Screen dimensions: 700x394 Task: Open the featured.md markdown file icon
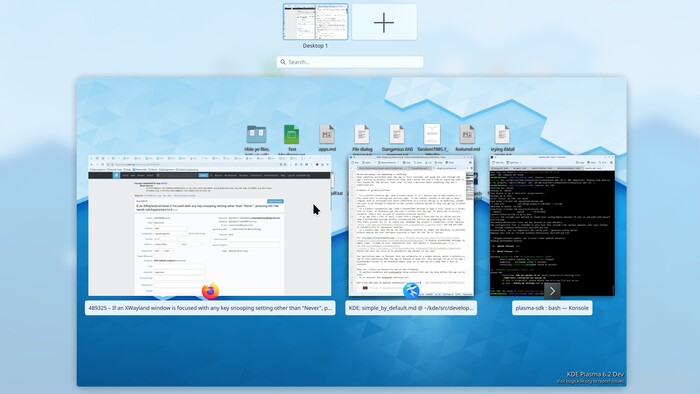[x=467, y=134]
